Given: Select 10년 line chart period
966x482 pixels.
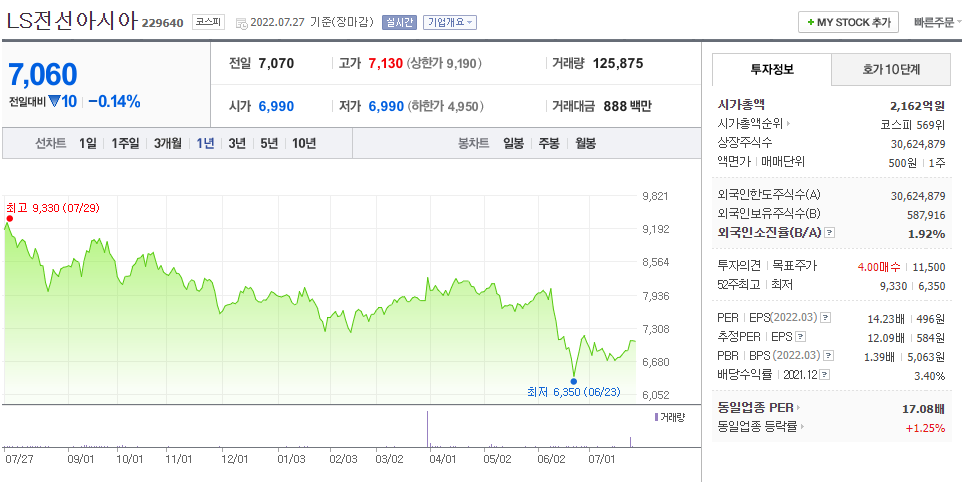Looking at the screenshot, I should 304,144.
